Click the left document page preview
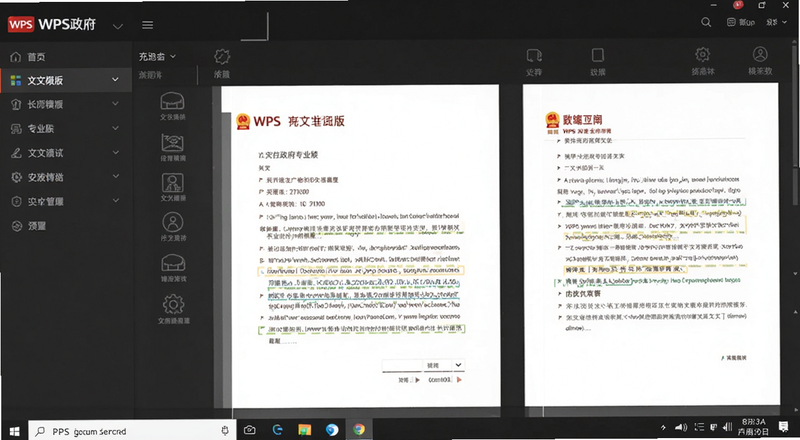 (361, 246)
